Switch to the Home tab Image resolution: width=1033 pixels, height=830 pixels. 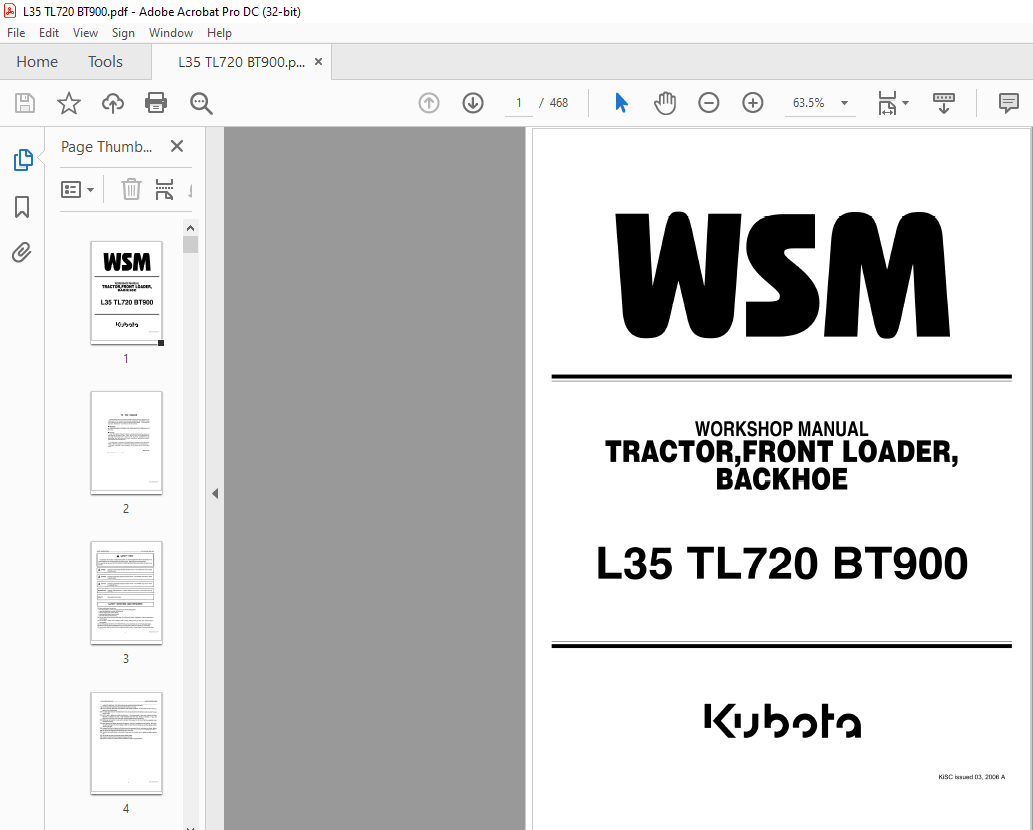[x=37, y=62]
